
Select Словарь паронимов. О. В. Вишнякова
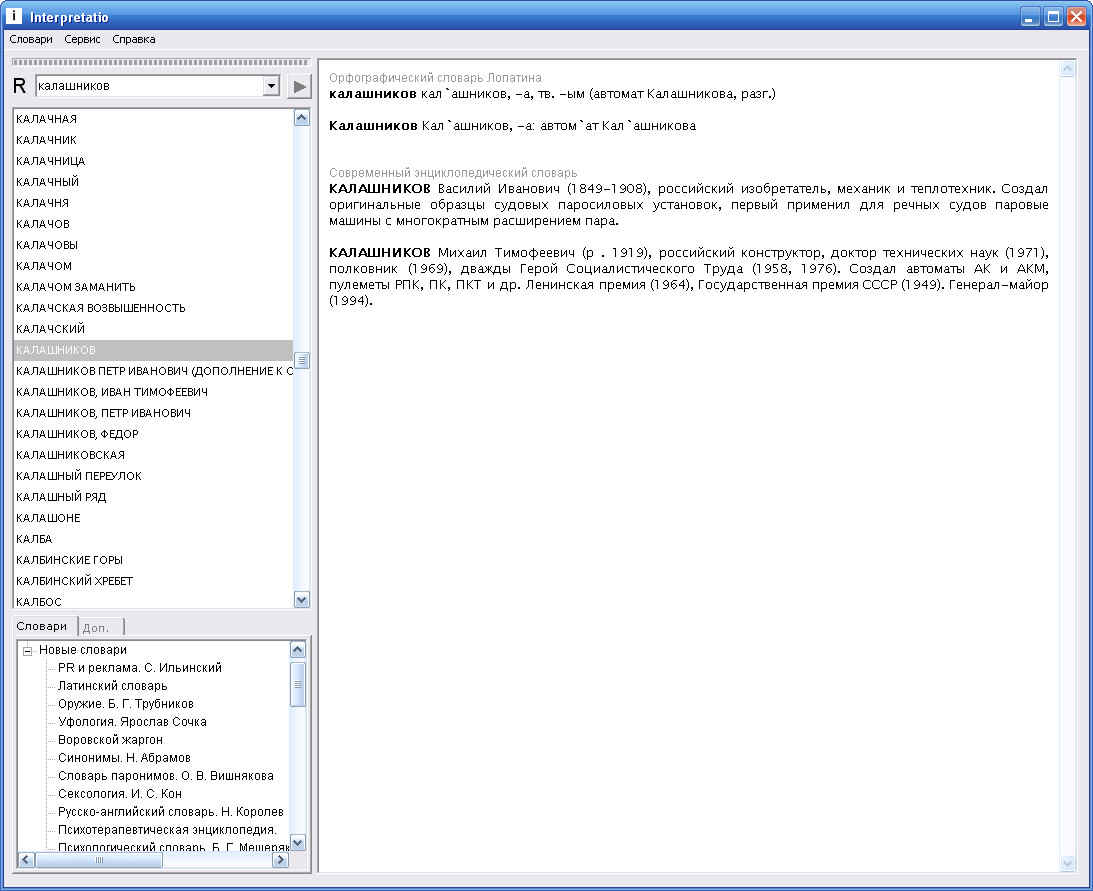[166, 776]
